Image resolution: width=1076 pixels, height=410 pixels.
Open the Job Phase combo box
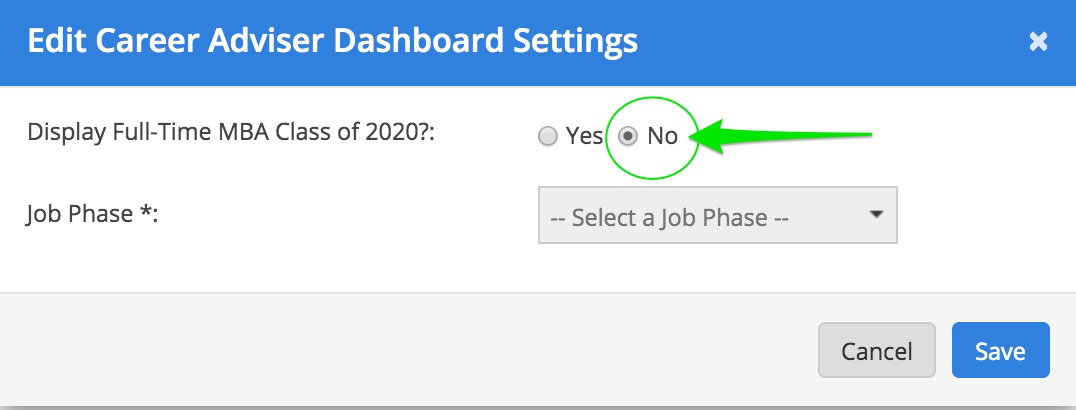(717, 215)
